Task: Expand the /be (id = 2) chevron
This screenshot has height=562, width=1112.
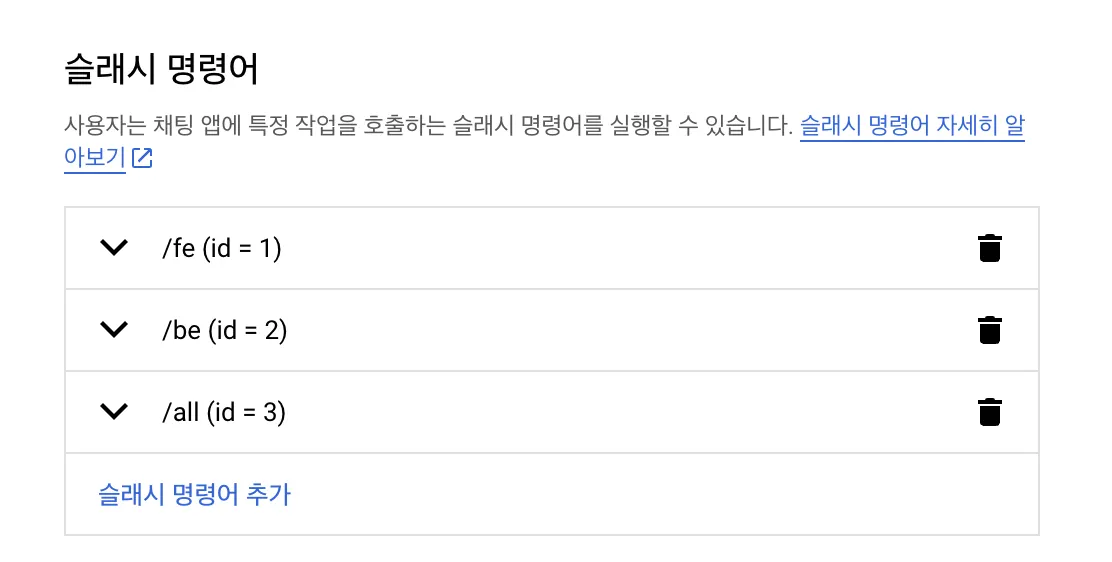Action: click(115, 330)
